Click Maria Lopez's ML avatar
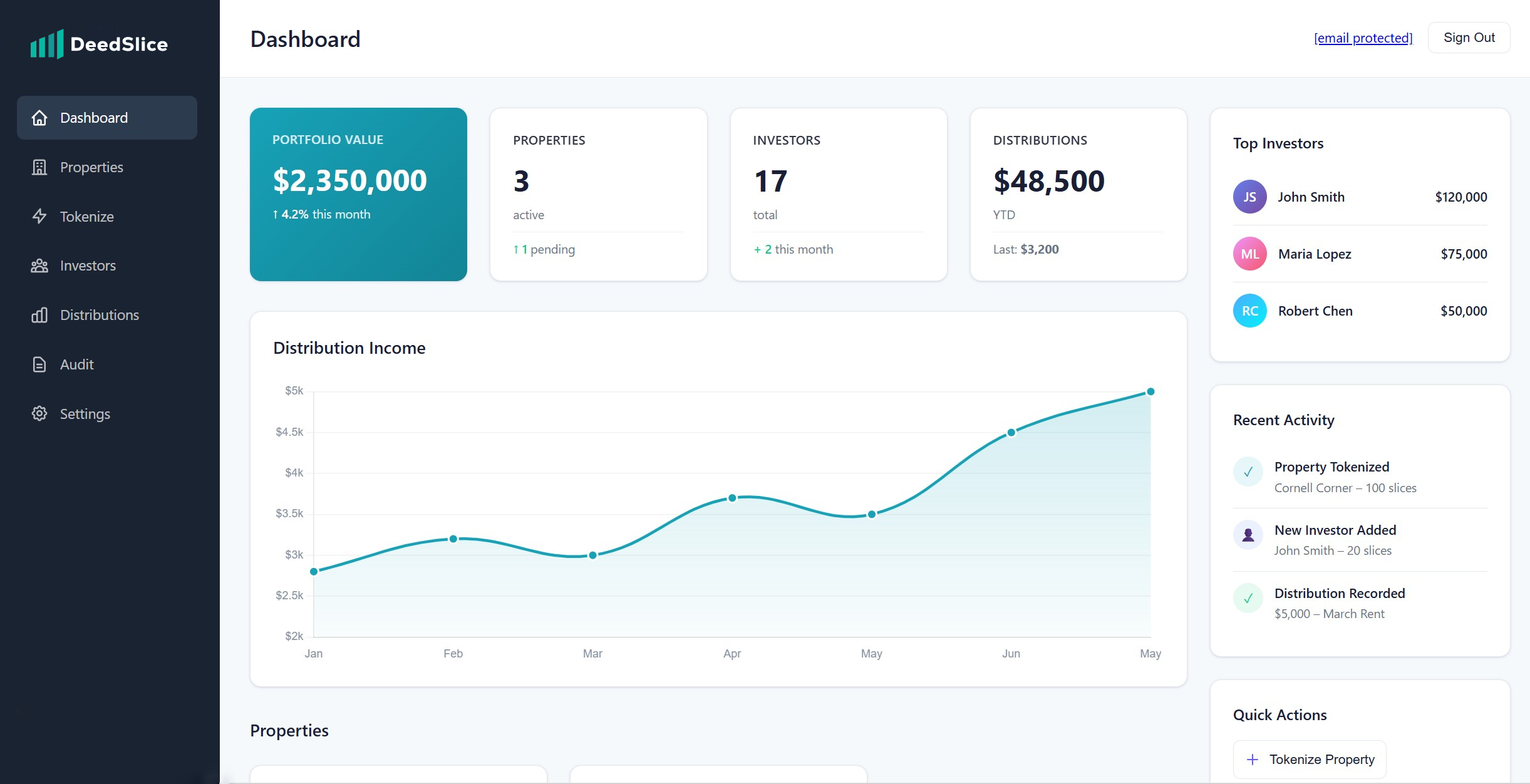 [x=1249, y=254]
